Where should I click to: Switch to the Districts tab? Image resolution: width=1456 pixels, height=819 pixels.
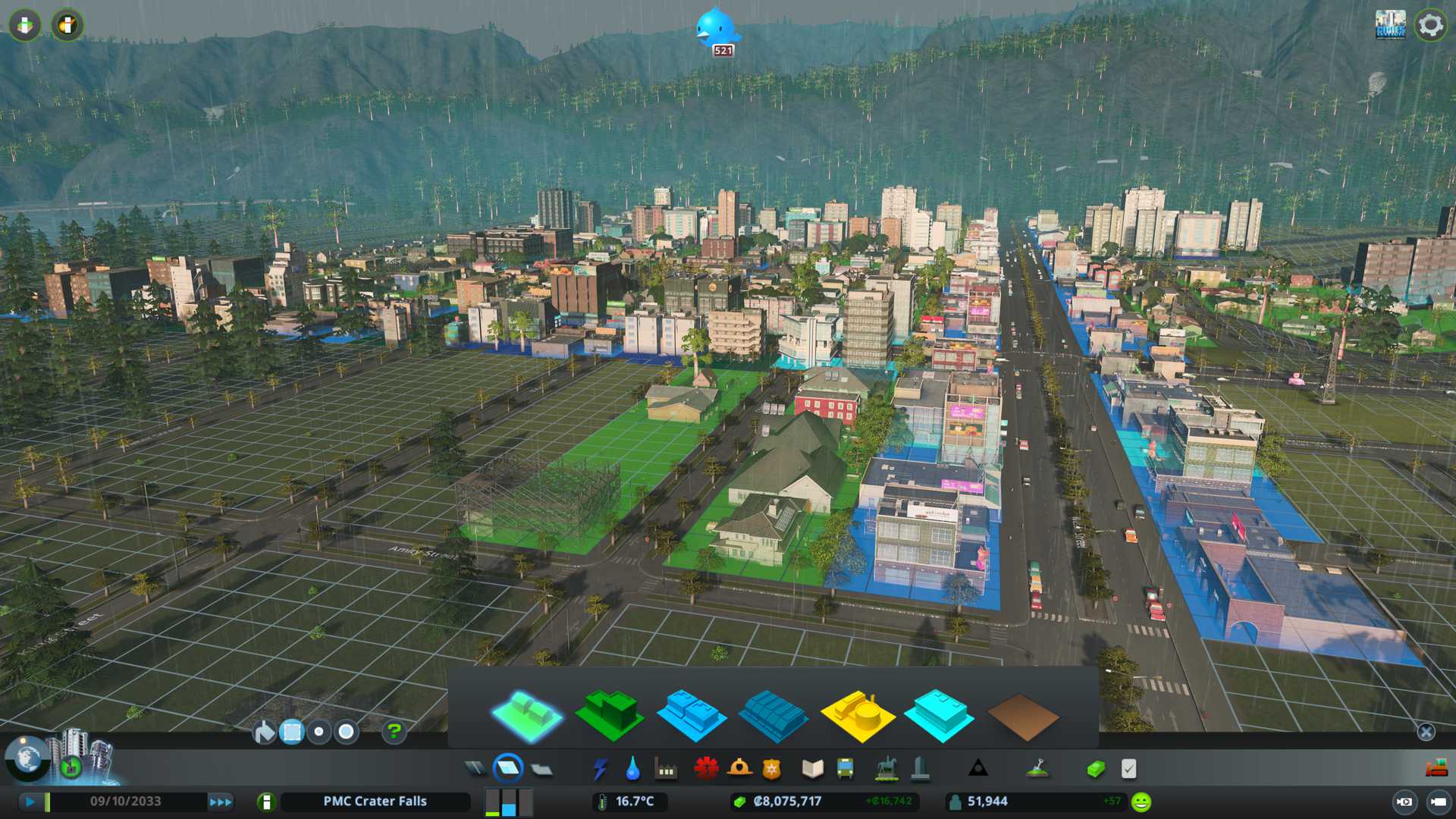point(541,770)
